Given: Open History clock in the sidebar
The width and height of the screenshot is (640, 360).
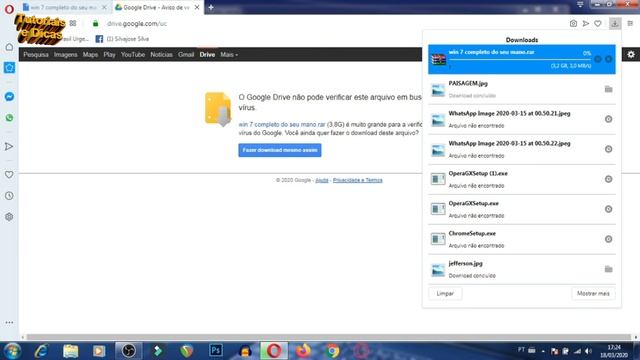Looking at the screenshot, I should coord(9,196).
